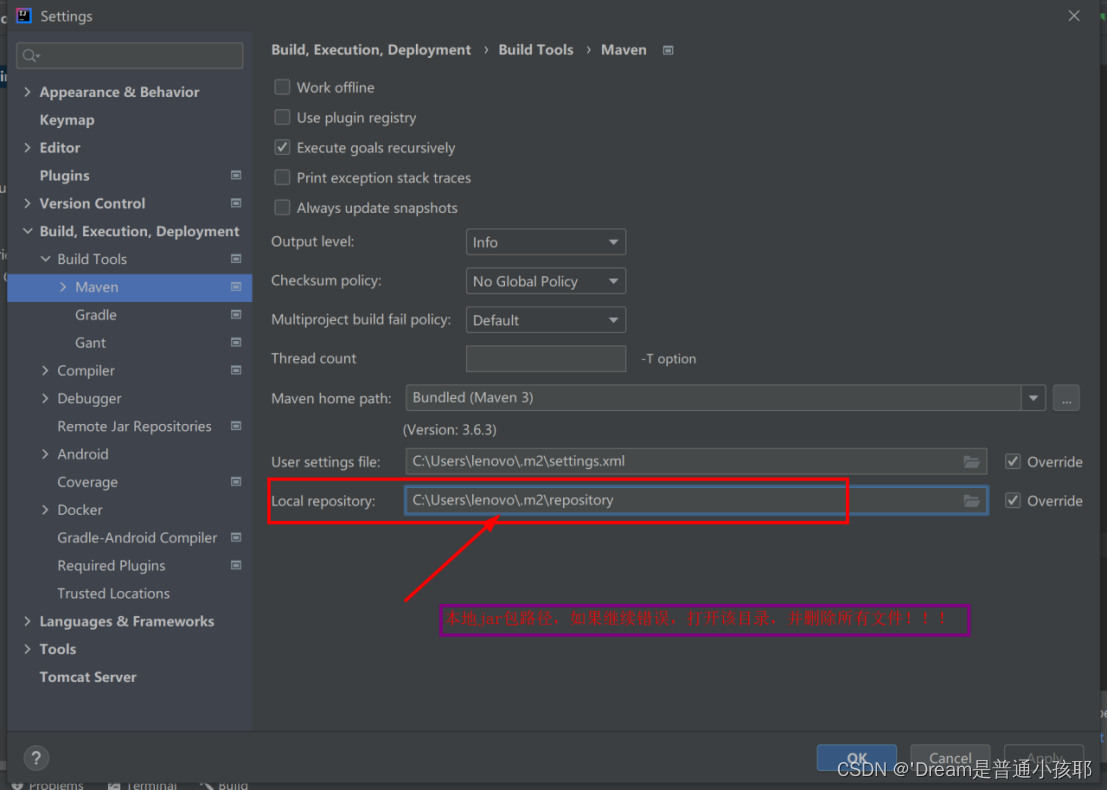Click the project-level icon beside Plugins

236,175
